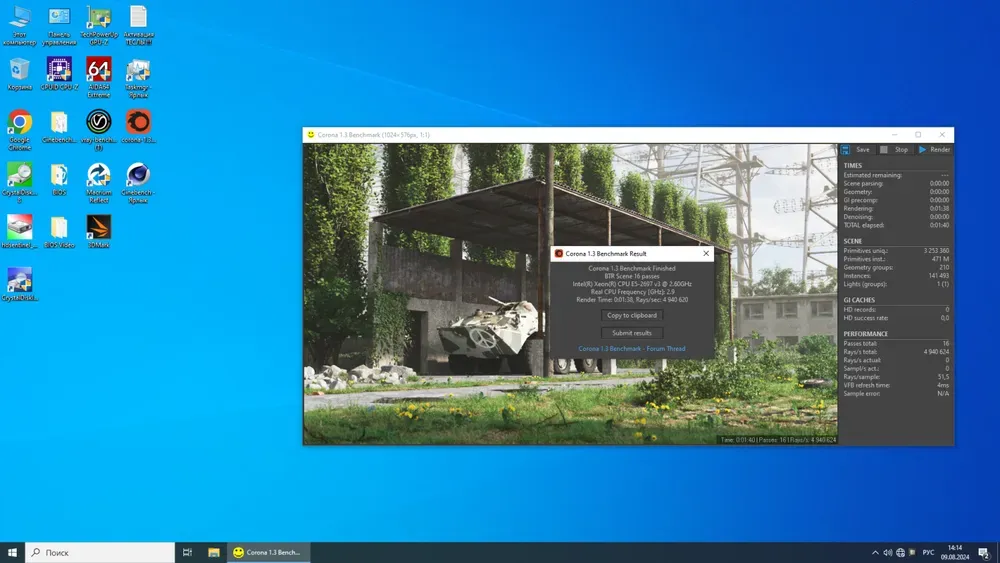Switch the input language РУС indicator
The image size is (1000, 563).
pos(928,552)
